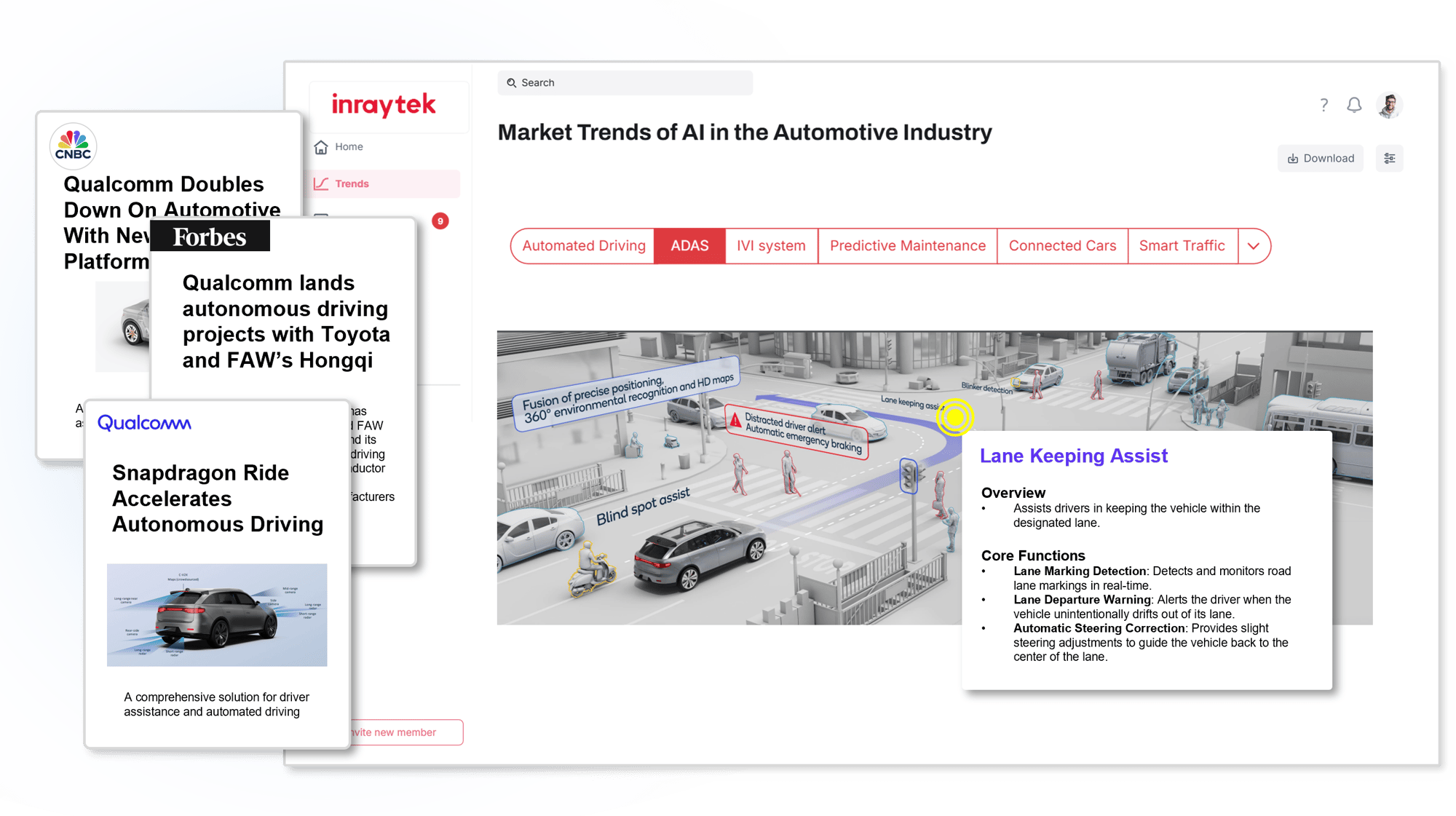Open the Predictive Maintenance tab
Screen dimensions: 1456x816
907,246
